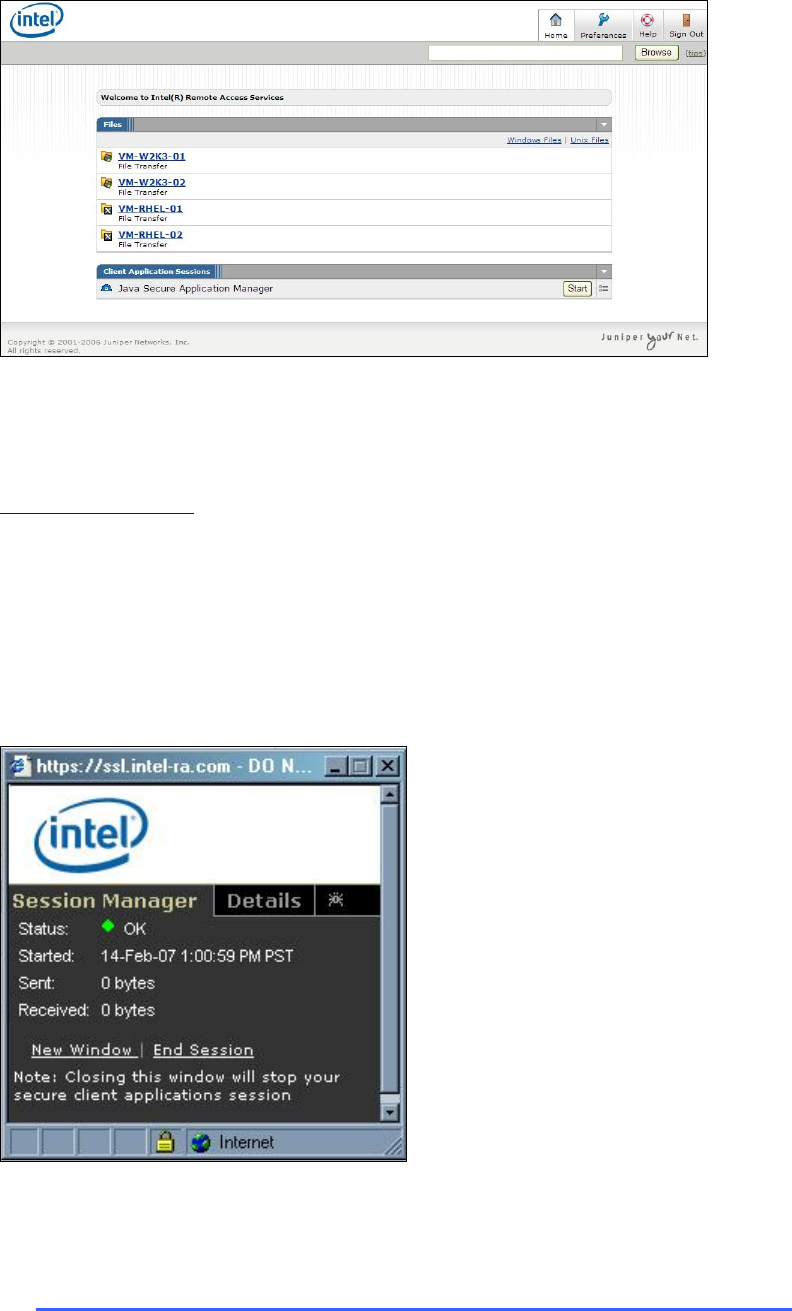Click the Windows Files link
Image resolution: width=792 pixels, height=1311 pixels.
(534, 140)
